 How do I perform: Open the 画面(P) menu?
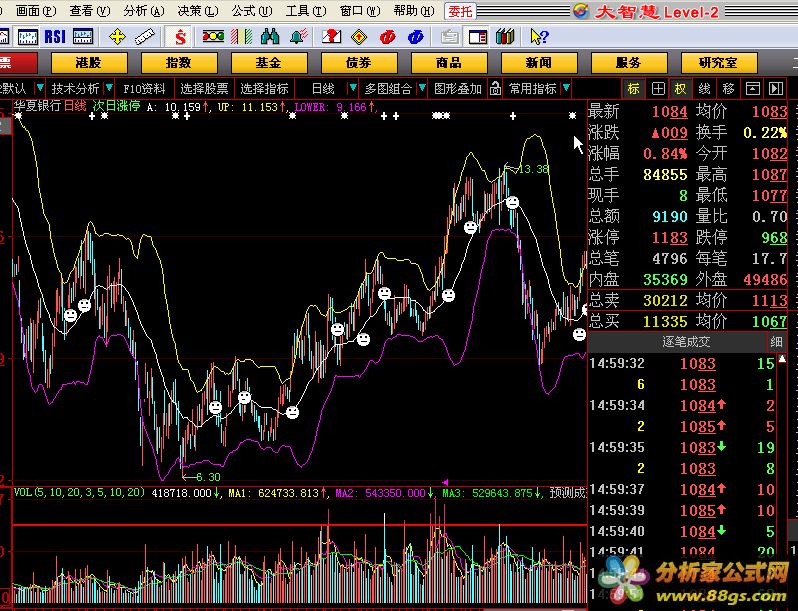[x=36, y=11]
